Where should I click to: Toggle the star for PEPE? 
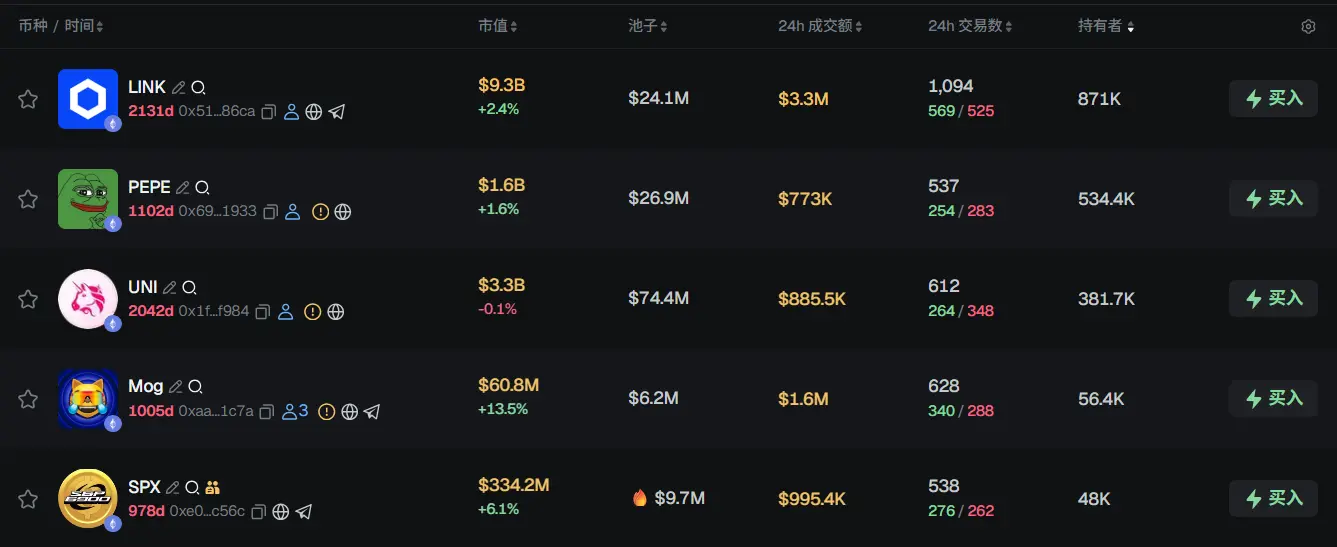[x=28, y=199]
